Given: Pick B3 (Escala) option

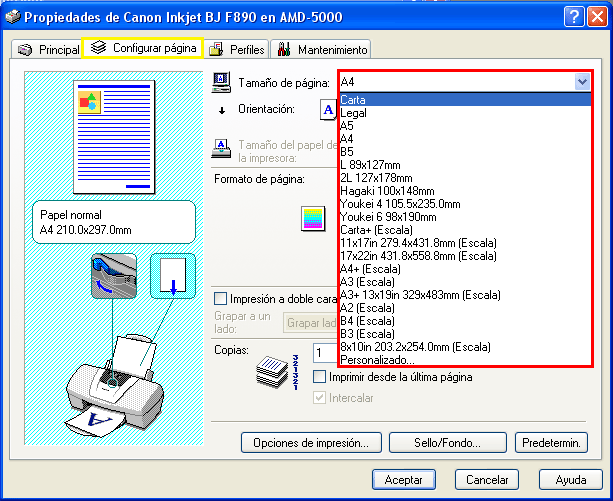Looking at the screenshot, I should coord(465,334).
